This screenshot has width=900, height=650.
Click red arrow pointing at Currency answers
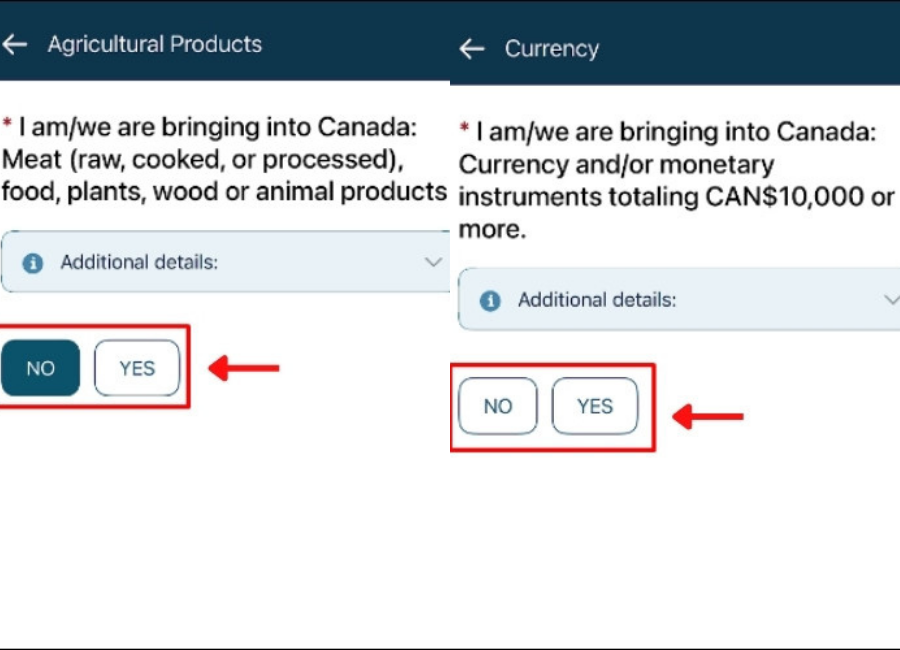(x=707, y=415)
